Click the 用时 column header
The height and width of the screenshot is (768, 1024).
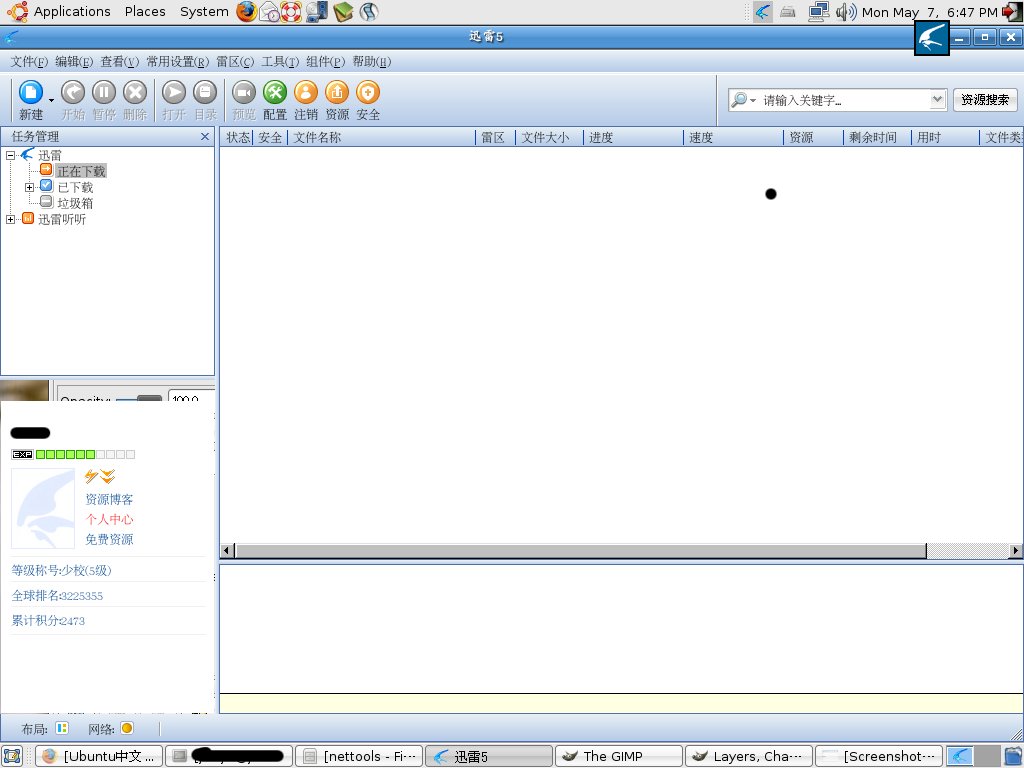pyautogui.click(x=945, y=137)
